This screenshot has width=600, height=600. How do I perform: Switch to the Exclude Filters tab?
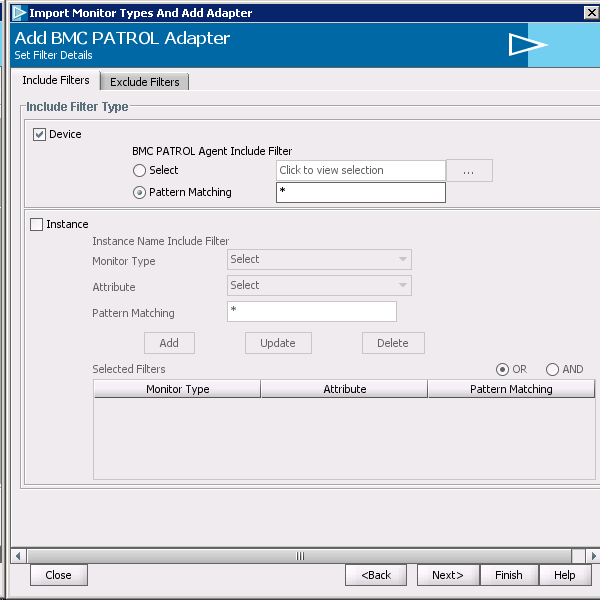click(144, 82)
